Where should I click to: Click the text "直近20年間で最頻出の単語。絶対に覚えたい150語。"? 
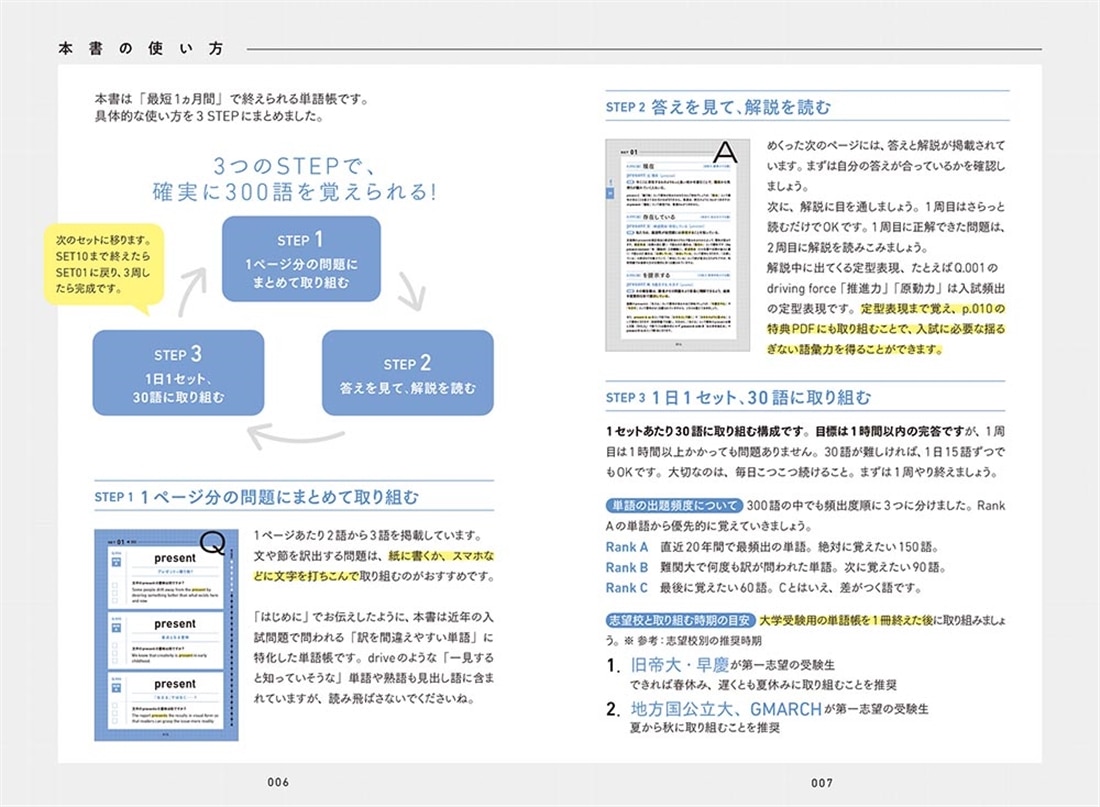(x=799, y=547)
